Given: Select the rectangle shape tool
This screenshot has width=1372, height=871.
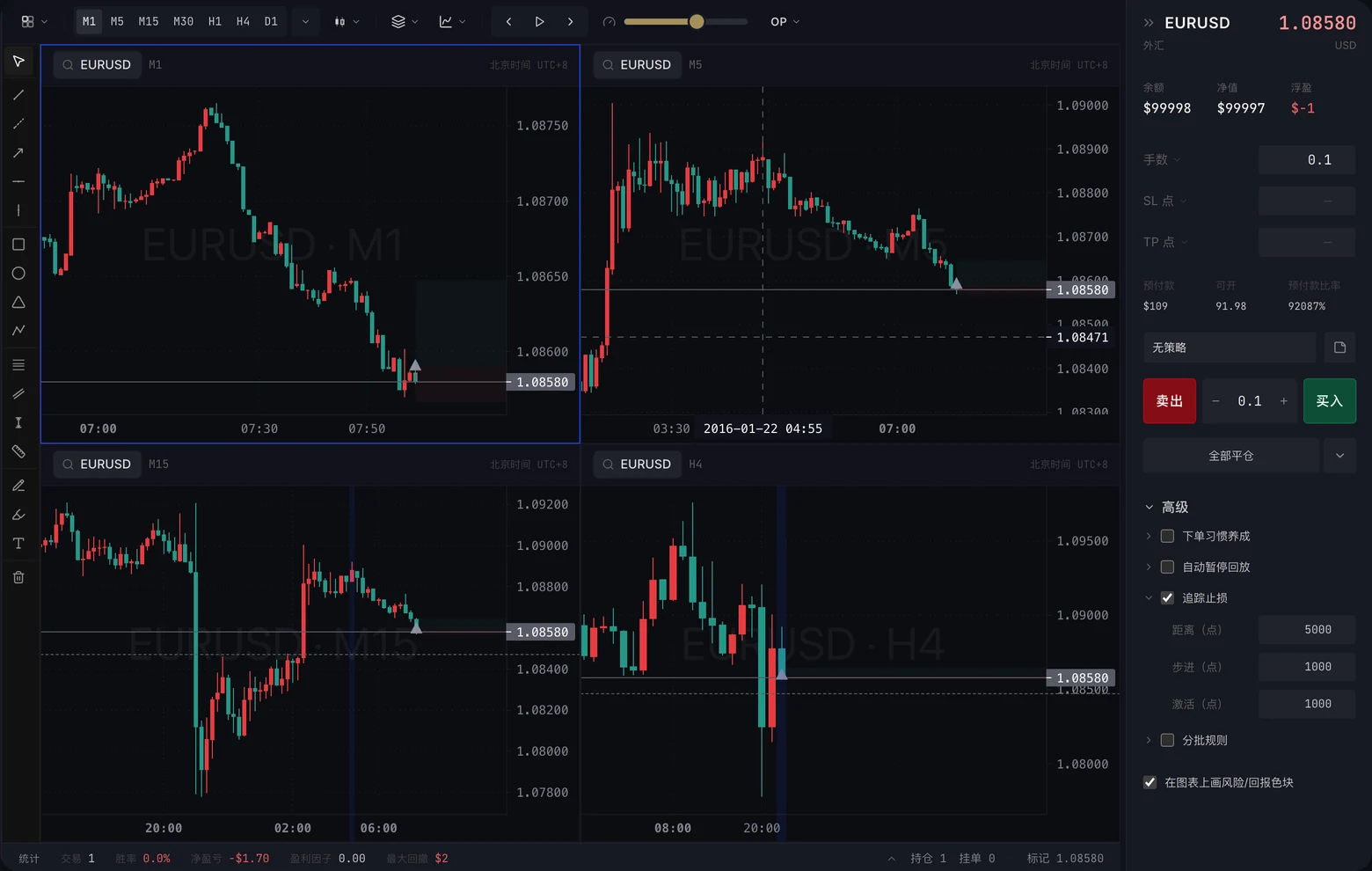Looking at the screenshot, I should (x=18, y=245).
